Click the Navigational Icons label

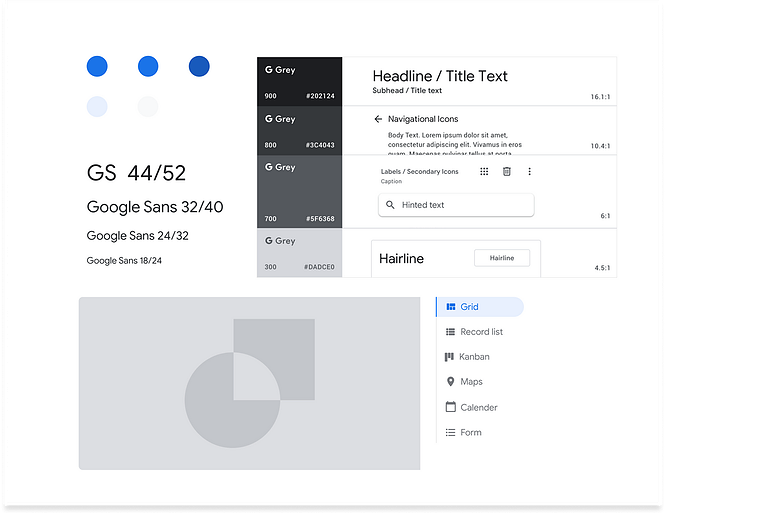click(423, 119)
